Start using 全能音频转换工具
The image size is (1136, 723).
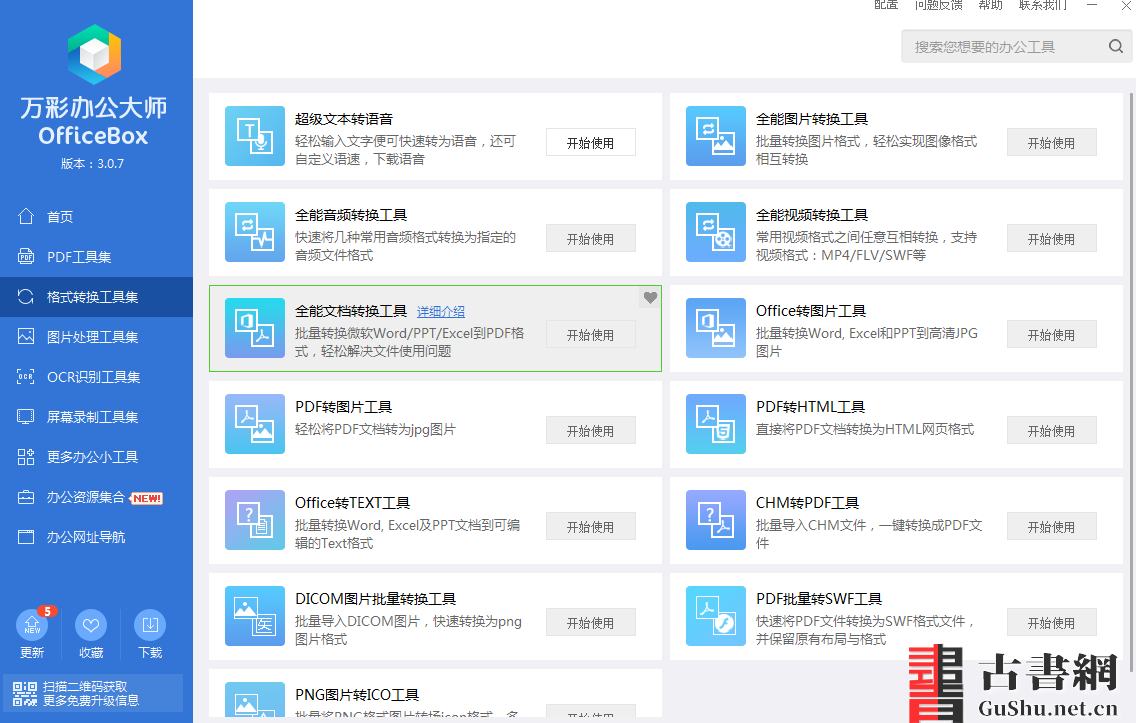click(x=590, y=238)
